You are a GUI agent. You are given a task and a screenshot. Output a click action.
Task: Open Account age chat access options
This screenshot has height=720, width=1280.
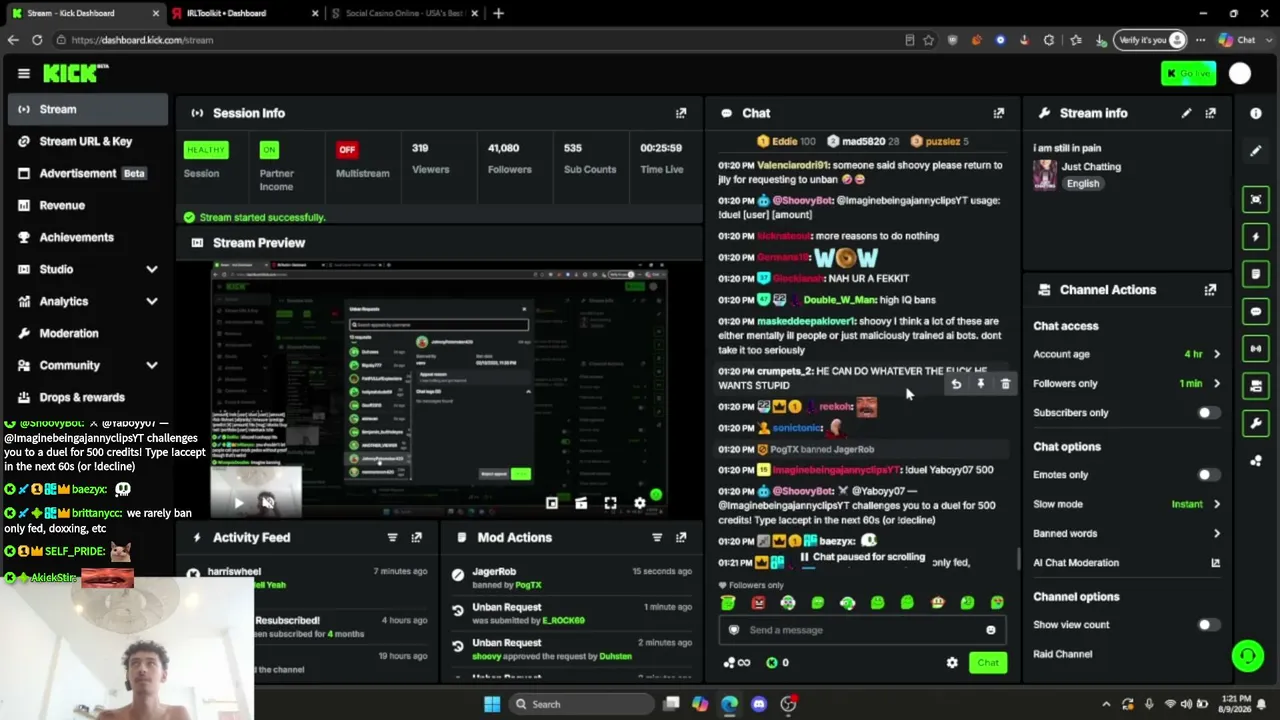tap(1127, 354)
